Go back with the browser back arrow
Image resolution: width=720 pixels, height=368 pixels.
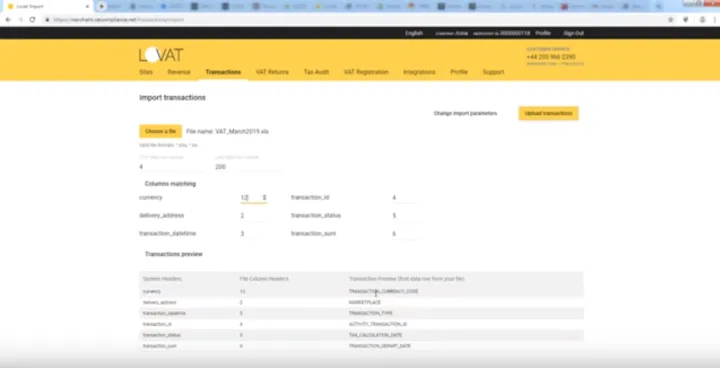[x=8, y=20]
